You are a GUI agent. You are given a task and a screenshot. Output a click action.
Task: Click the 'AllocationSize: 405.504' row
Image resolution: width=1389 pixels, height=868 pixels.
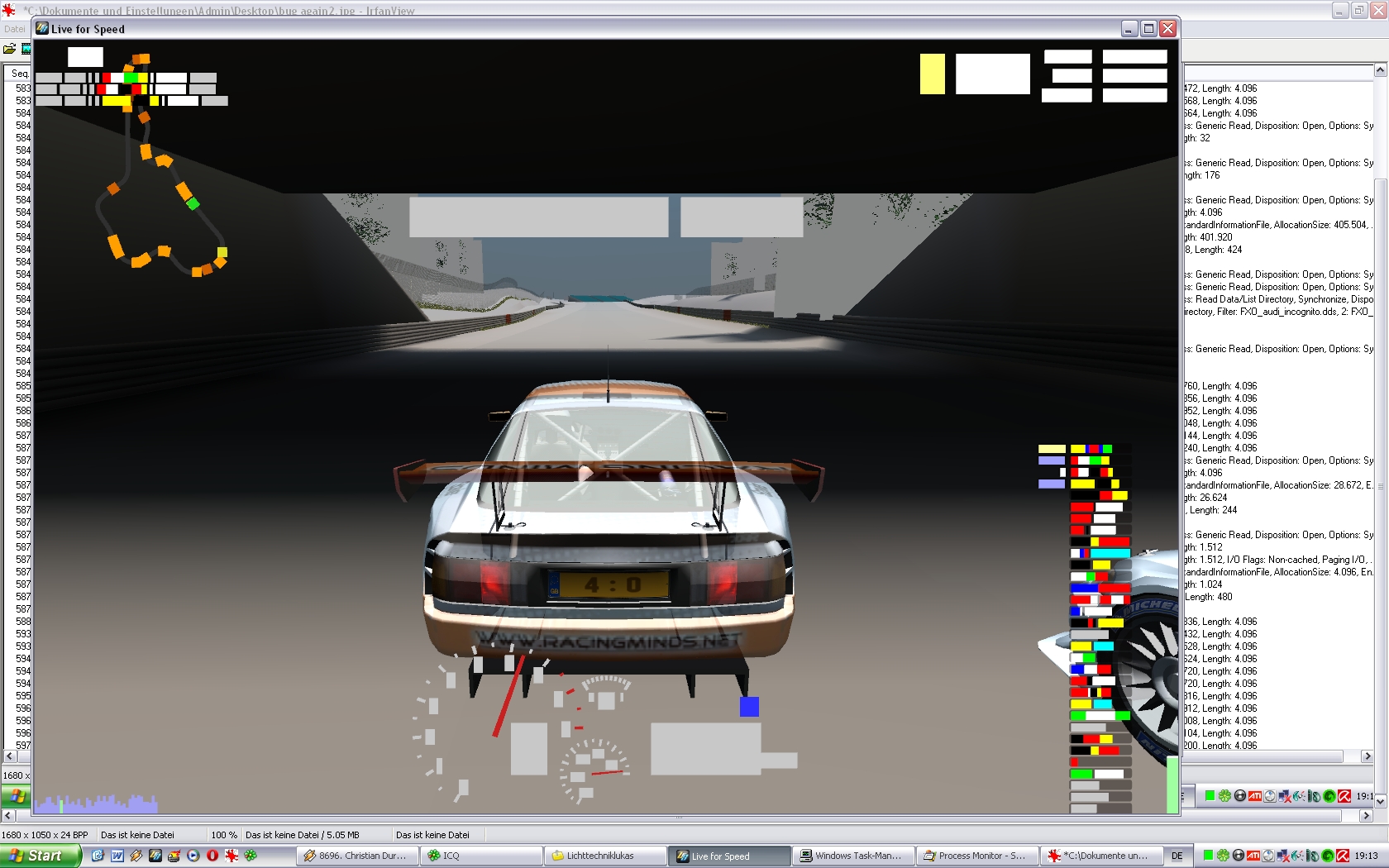click(x=1278, y=225)
